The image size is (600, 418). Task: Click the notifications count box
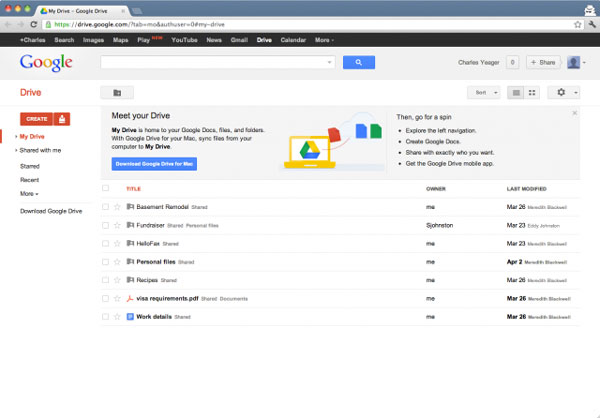point(512,62)
